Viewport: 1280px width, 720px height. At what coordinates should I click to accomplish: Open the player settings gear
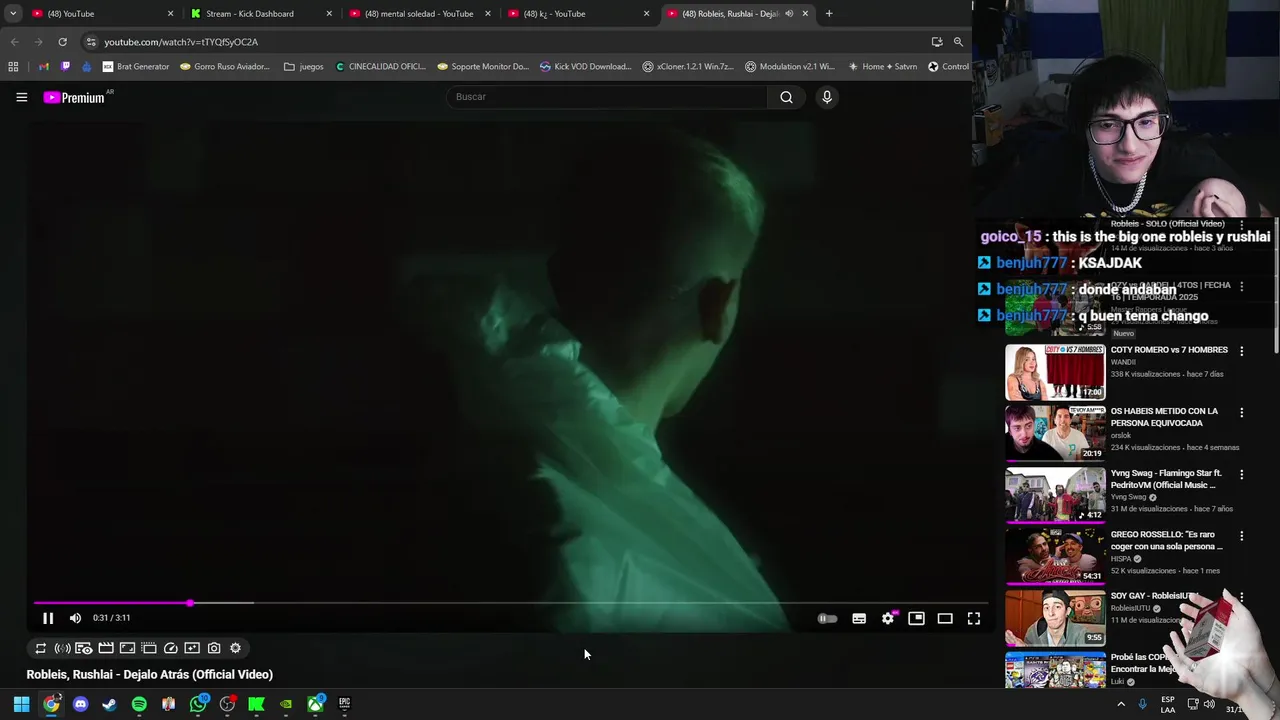point(888,619)
